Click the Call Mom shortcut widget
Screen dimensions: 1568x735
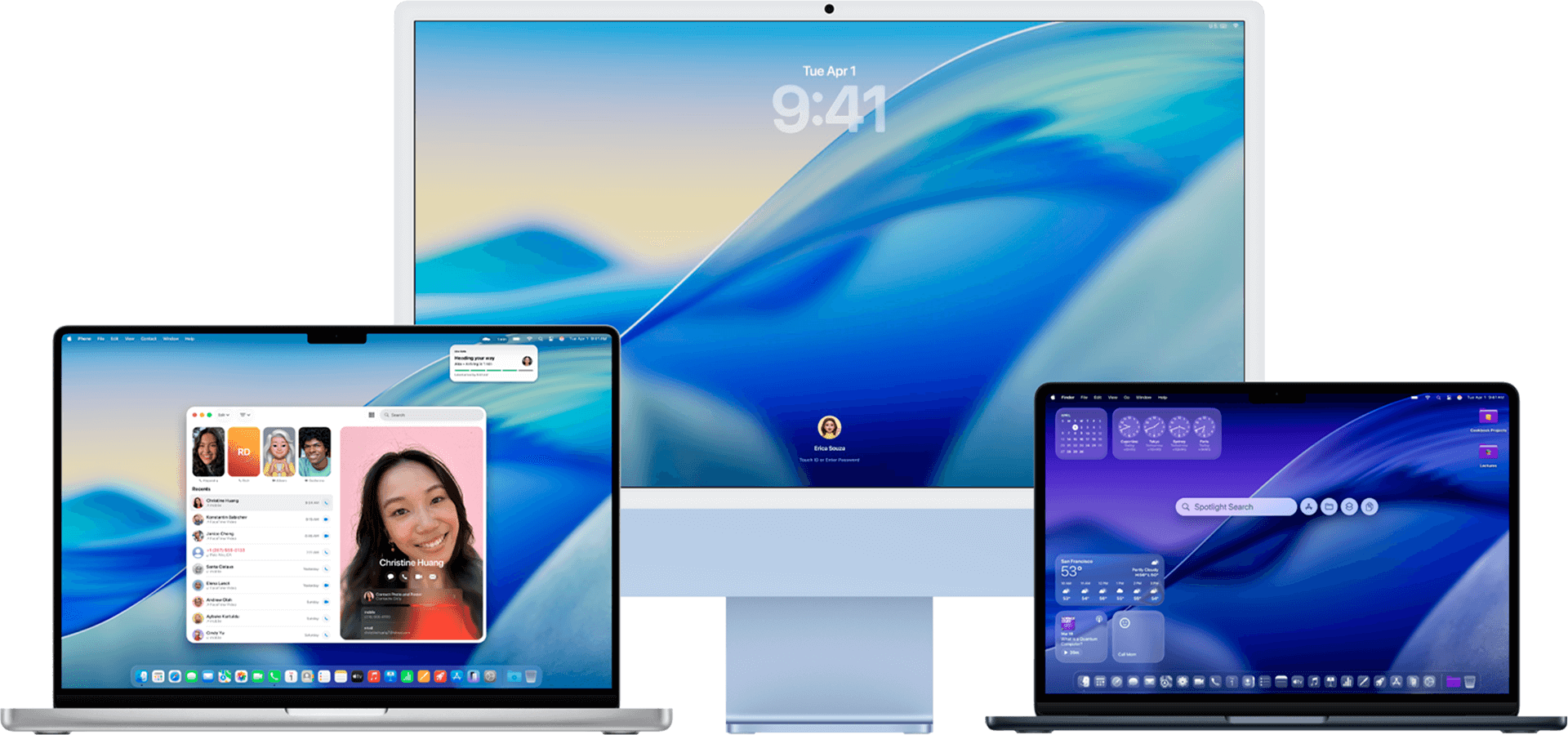(x=1138, y=637)
